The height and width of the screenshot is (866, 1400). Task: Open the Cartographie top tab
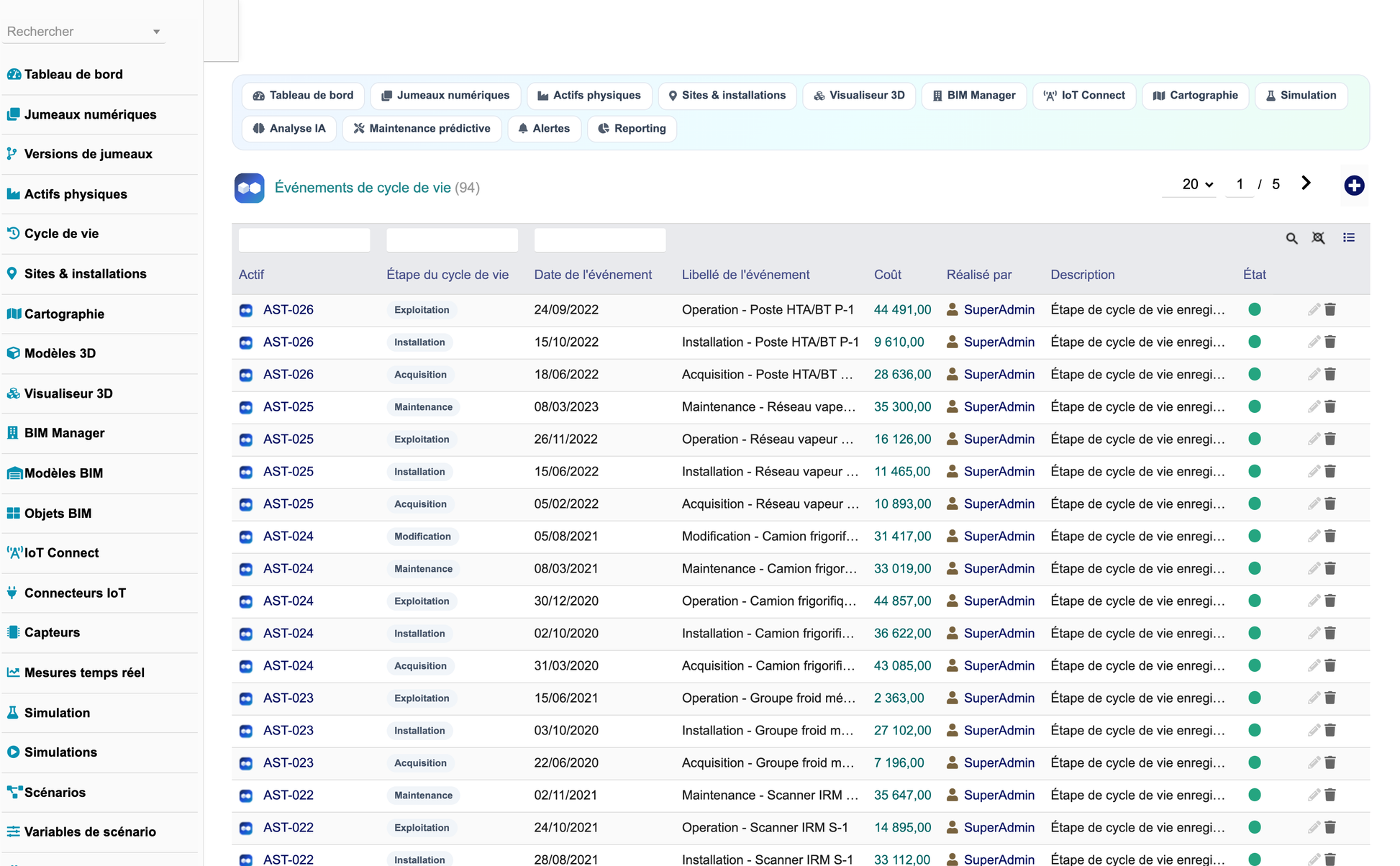(1195, 96)
